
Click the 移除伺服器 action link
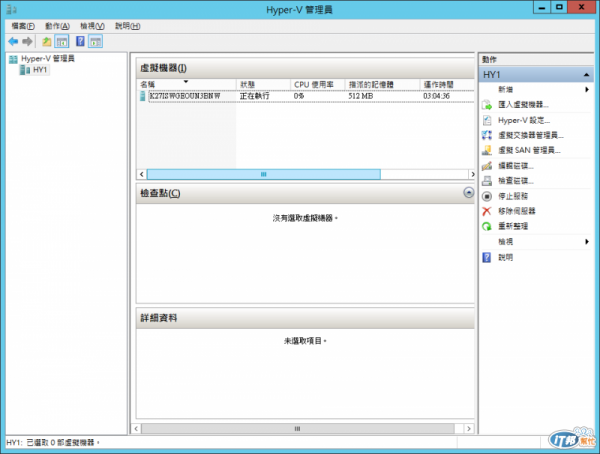[x=517, y=211]
